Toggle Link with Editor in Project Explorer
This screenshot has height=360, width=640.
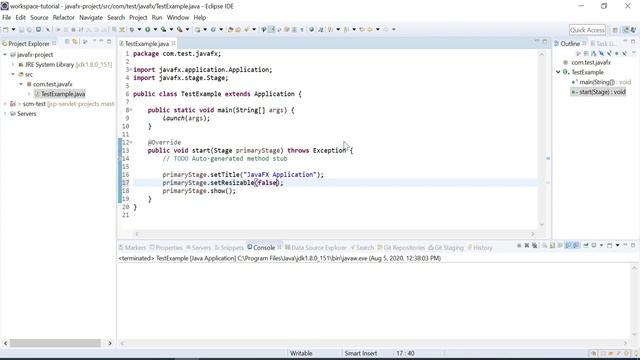coord(75,42)
